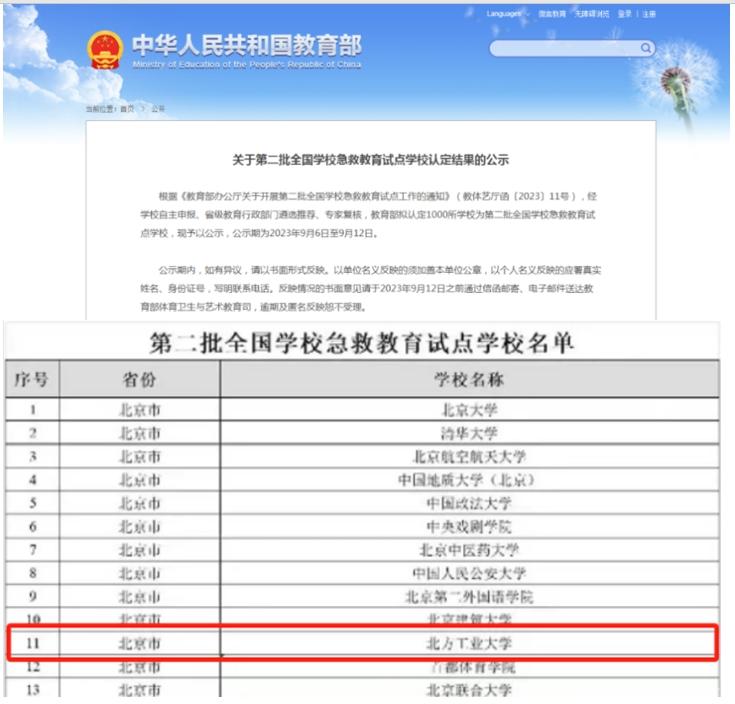Select the 北京大学 table cell
735x704 pixels.
(469, 409)
